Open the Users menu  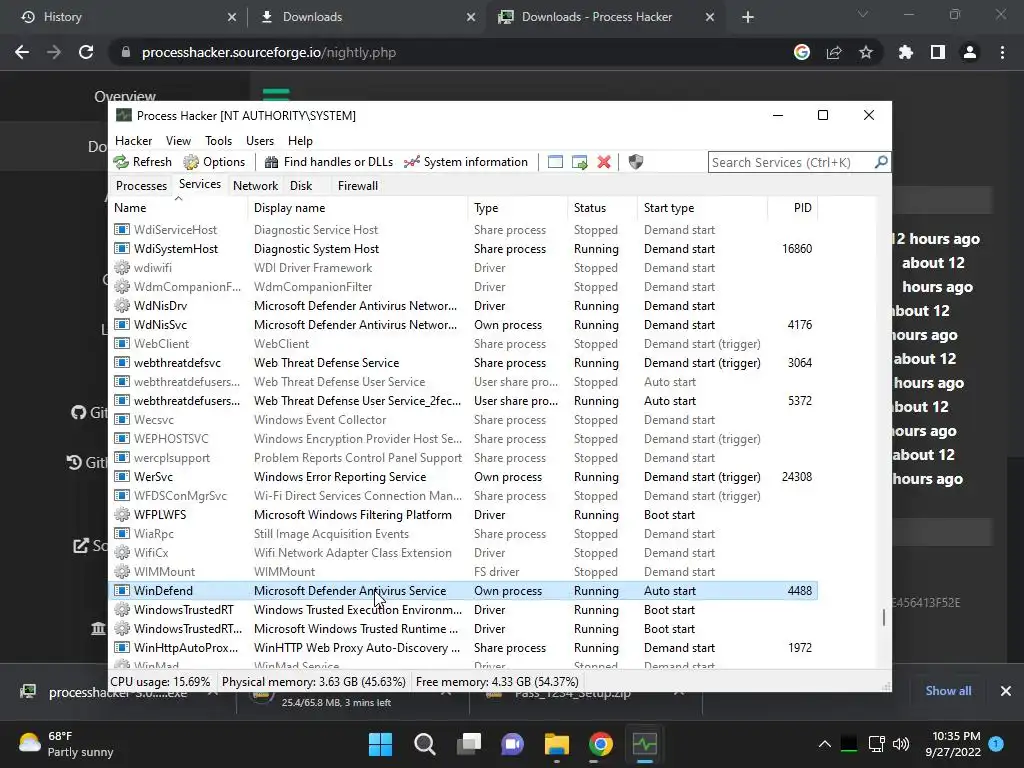tap(260, 141)
